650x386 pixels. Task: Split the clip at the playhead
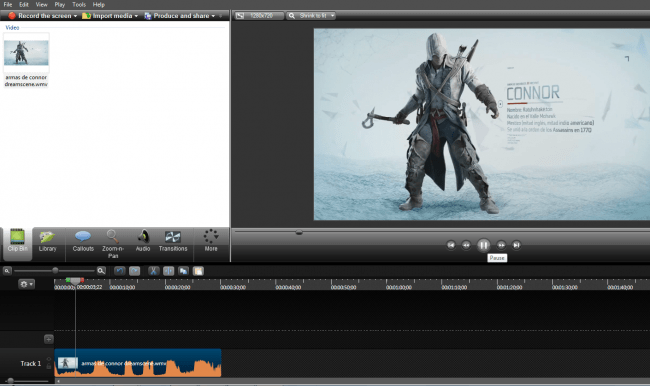[168, 271]
